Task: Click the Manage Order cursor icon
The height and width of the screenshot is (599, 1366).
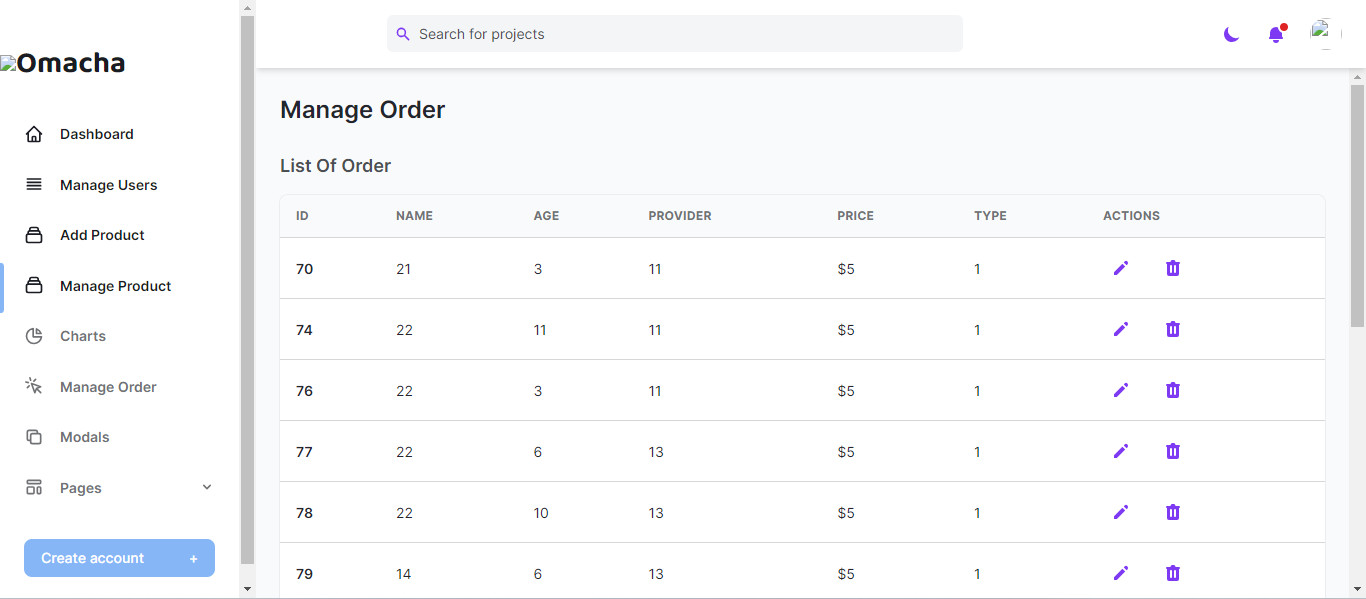Action: 34,386
